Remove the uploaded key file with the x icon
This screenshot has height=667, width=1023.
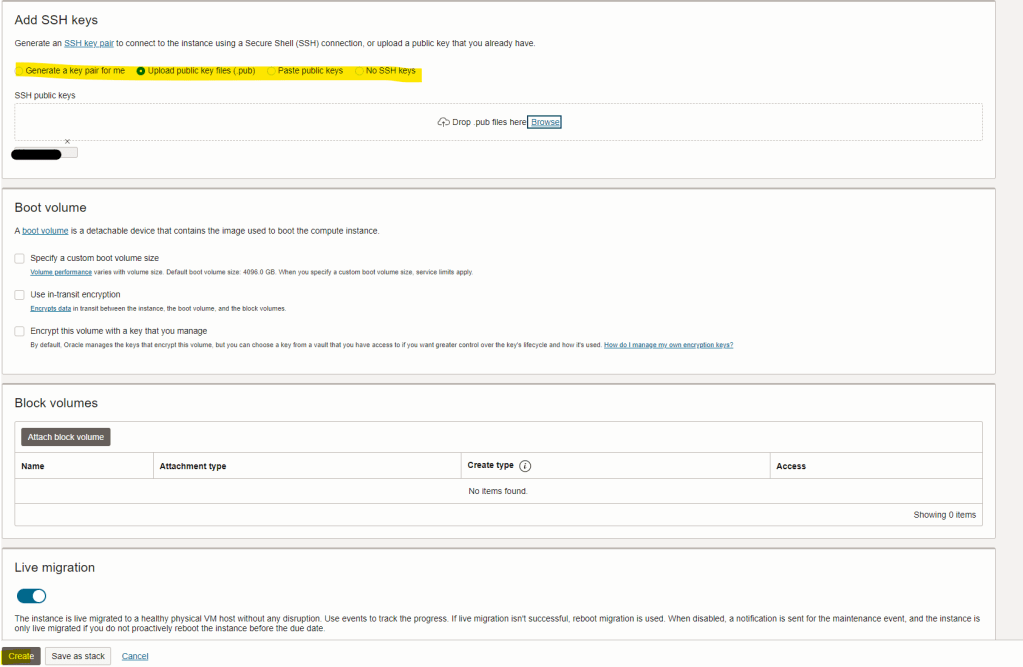point(67,142)
